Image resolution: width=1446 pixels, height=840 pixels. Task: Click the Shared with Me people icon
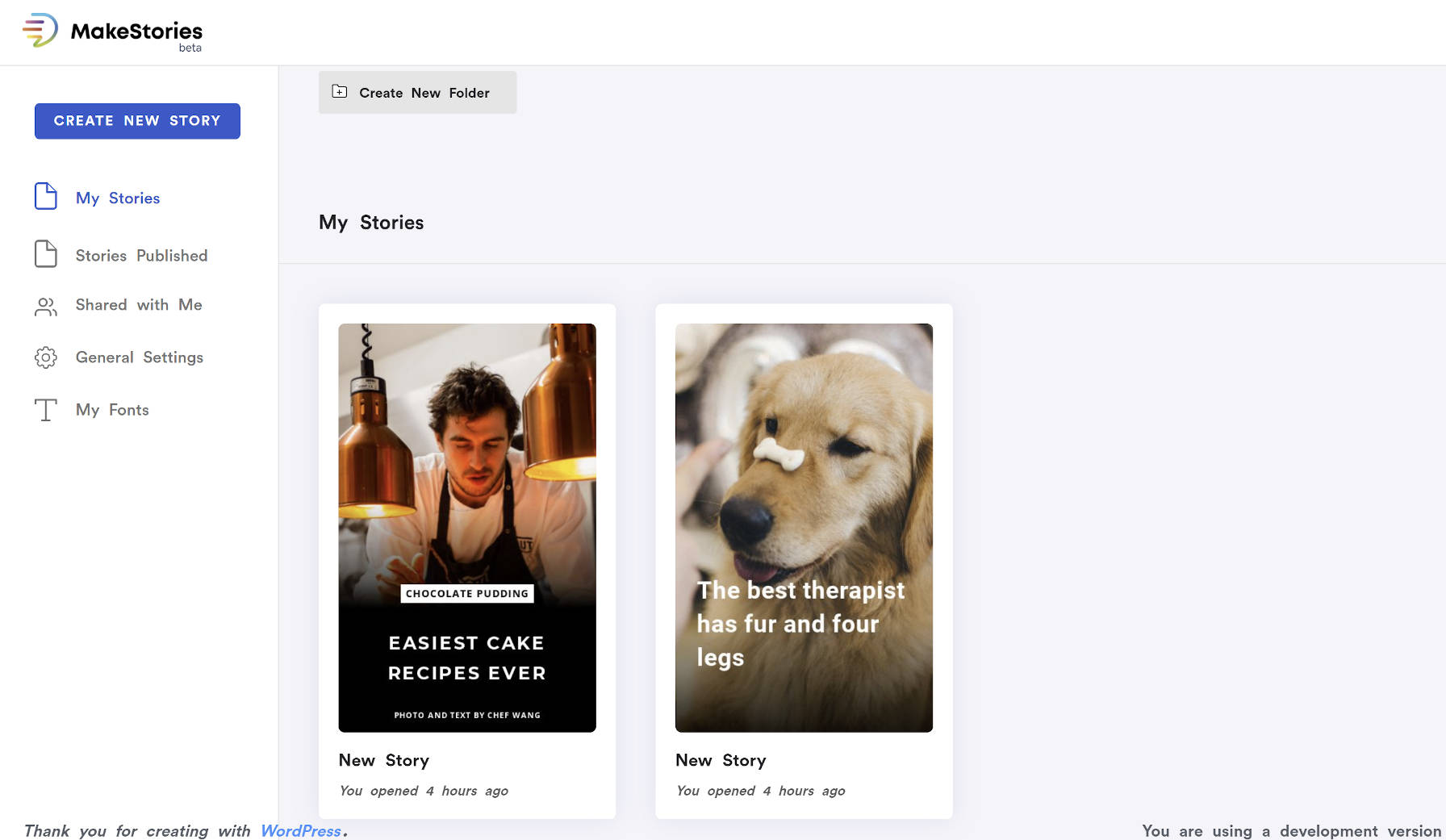click(x=46, y=306)
